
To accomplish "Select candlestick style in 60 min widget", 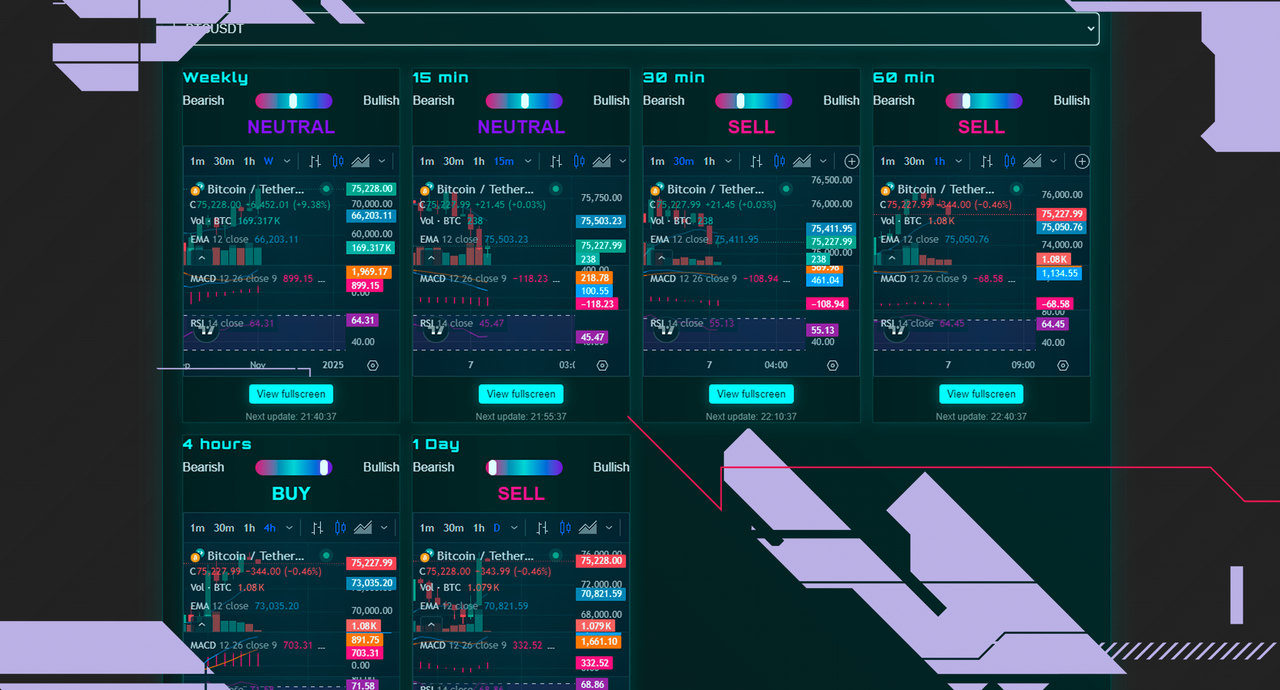I will pos(1010,161).
